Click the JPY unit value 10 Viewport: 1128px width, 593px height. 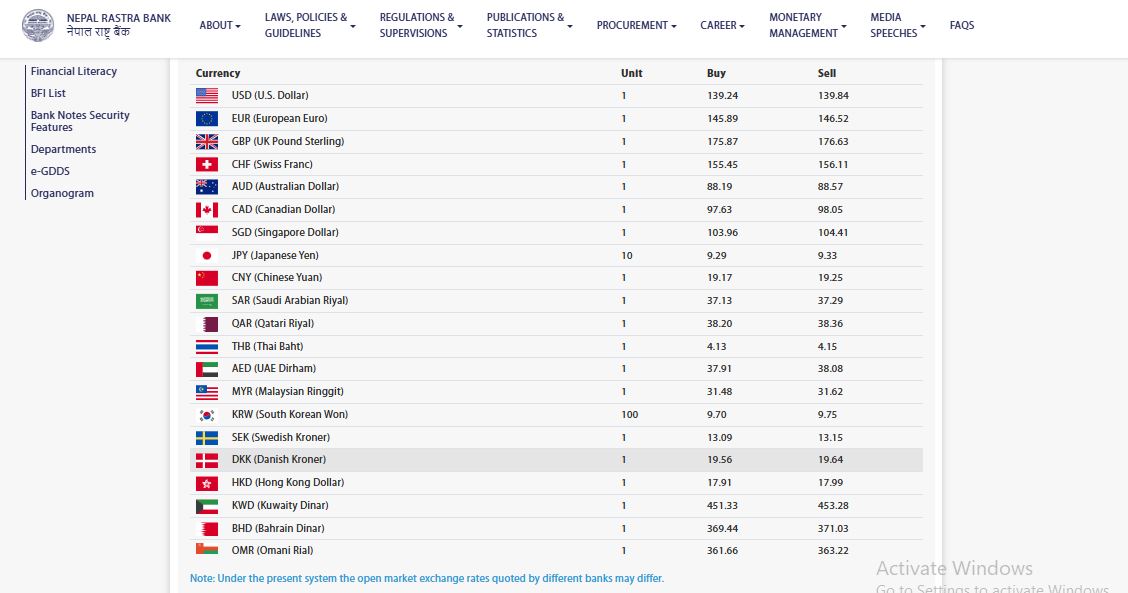pyautogui.click(x=627, y=255)
